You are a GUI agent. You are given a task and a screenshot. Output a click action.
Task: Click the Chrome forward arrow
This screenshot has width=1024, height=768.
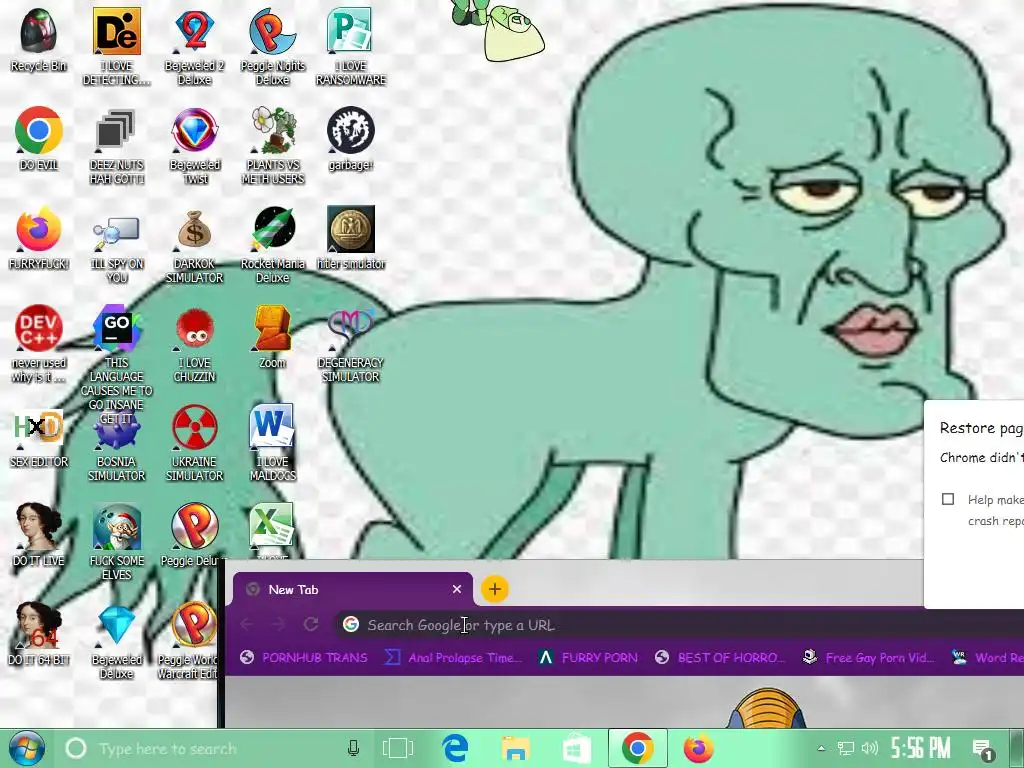click(279, 624)
